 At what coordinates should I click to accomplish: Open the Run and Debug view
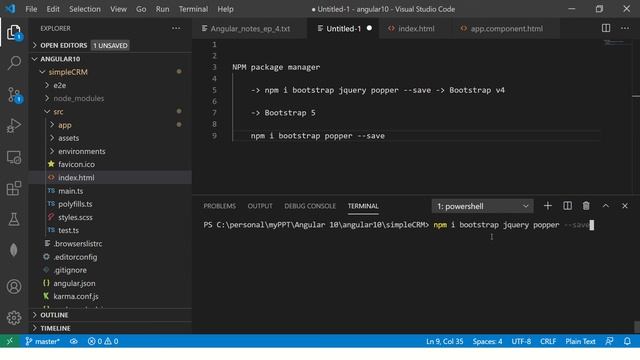tap(14, 126)
